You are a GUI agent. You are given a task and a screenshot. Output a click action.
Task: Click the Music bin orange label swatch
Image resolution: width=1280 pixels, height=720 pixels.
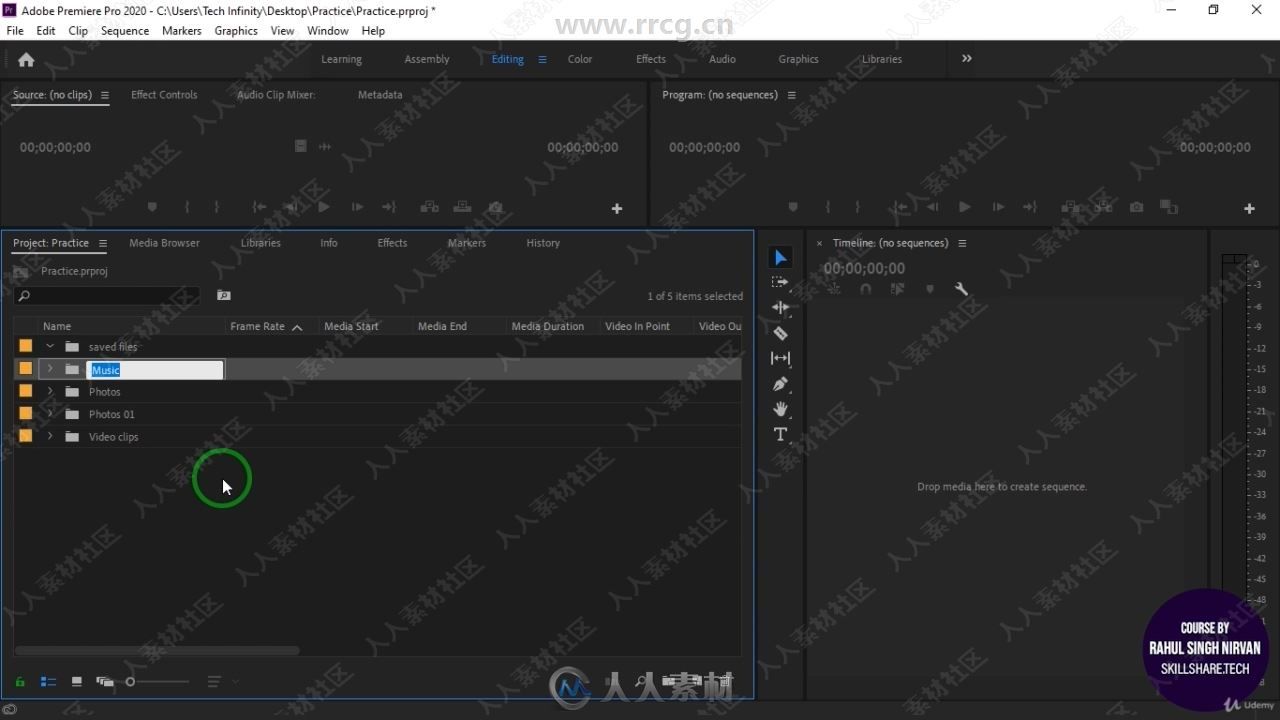pos(26,369)
